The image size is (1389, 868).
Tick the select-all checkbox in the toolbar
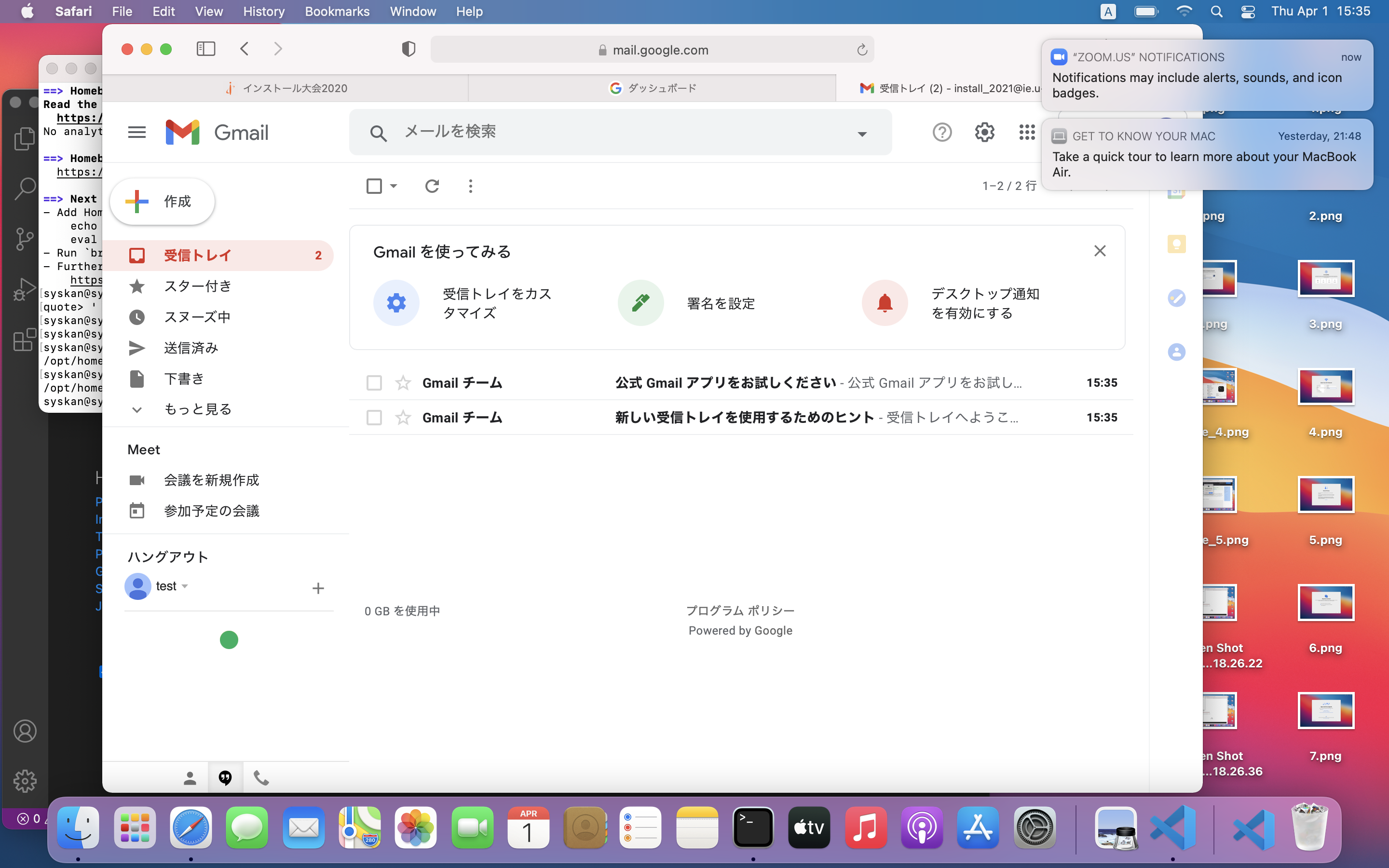pos(374,186)
